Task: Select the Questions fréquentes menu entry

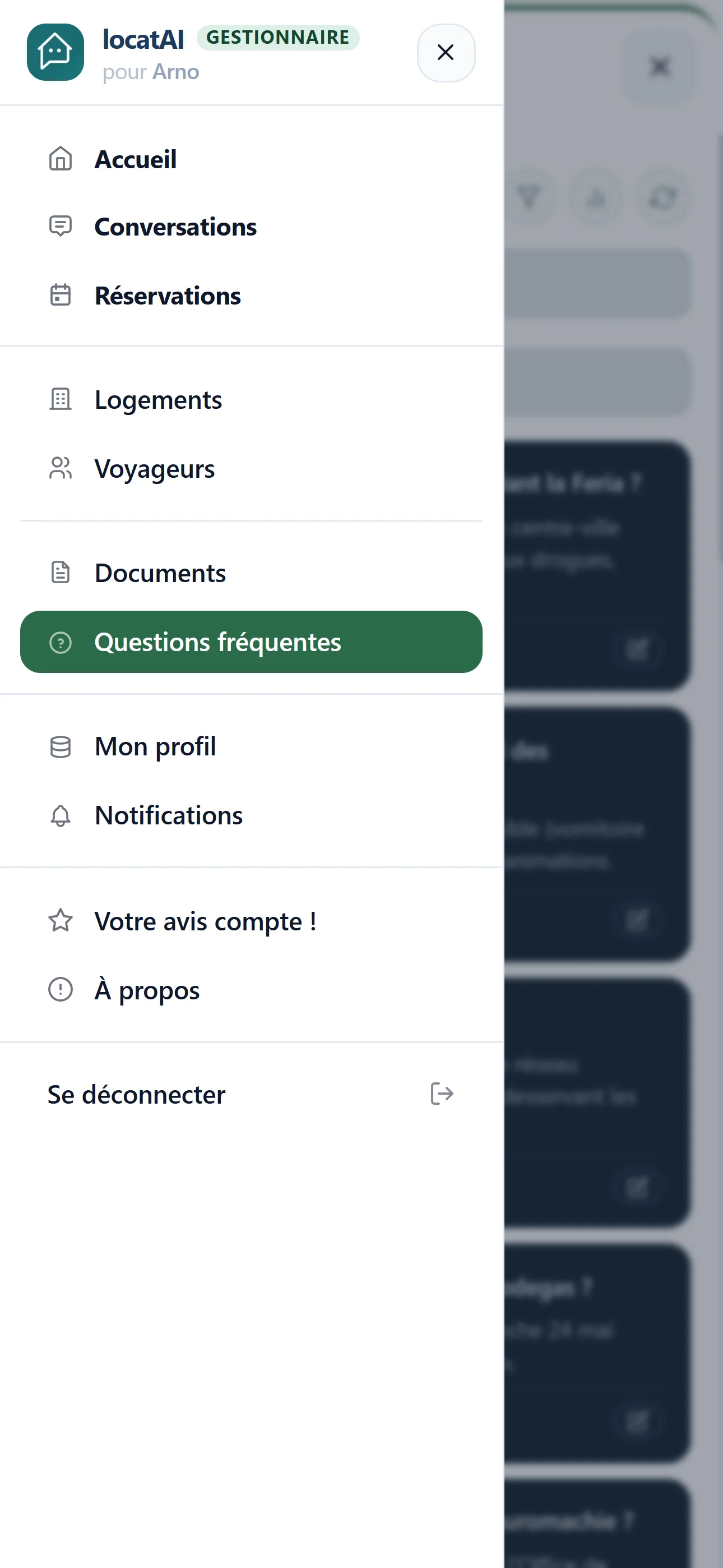Action: pos(251,642)
